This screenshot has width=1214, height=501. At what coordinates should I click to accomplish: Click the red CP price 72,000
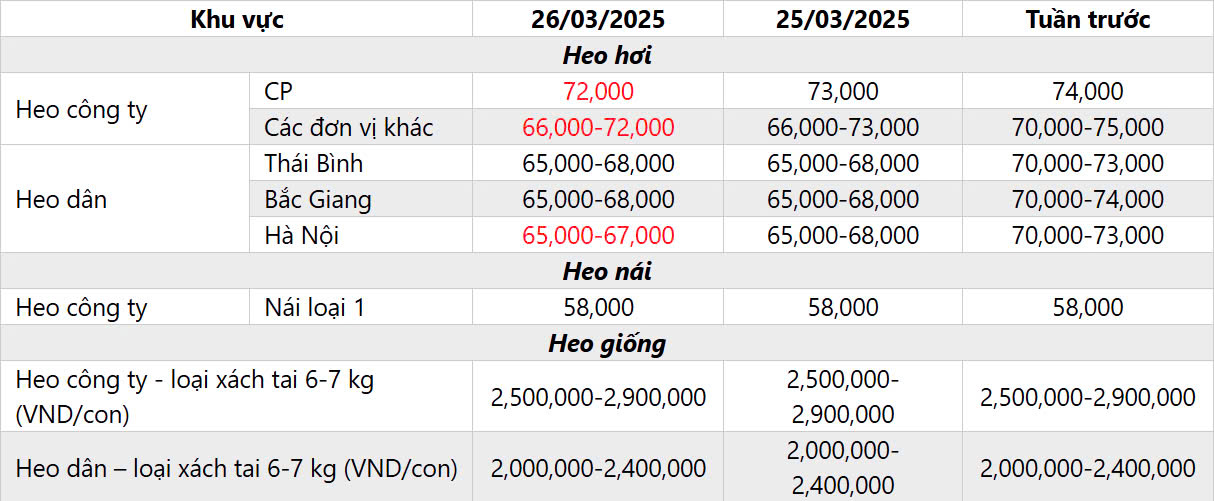coord(598,92)
